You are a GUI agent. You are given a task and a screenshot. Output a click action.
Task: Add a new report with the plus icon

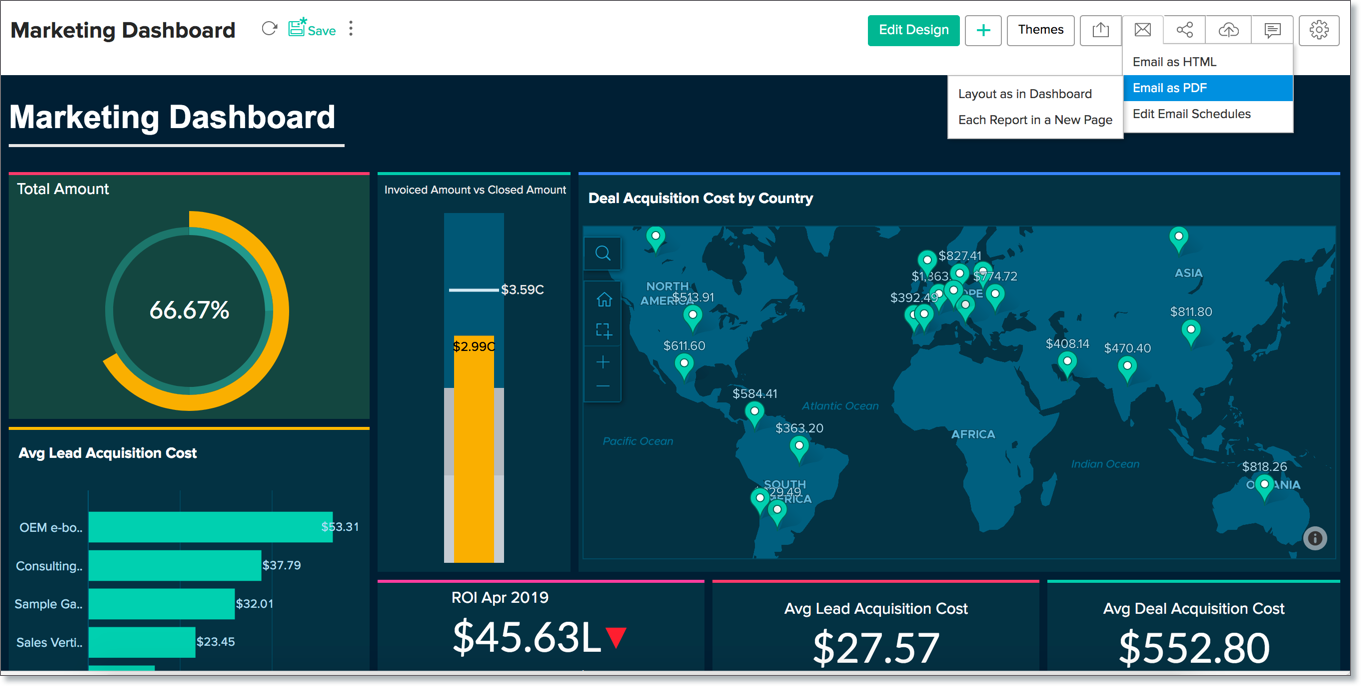tap(982, 30)
